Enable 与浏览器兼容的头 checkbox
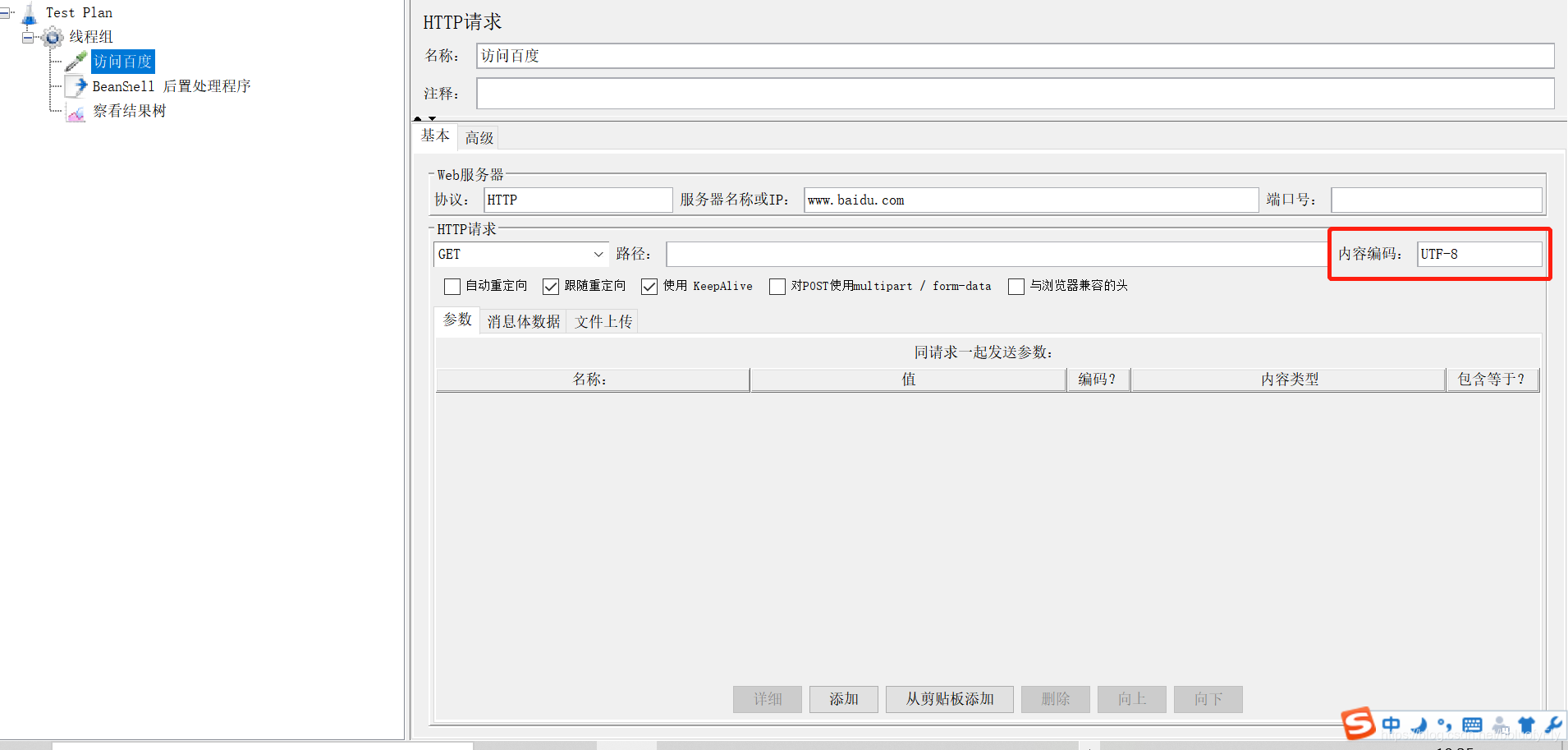 tap(1016, 286)
